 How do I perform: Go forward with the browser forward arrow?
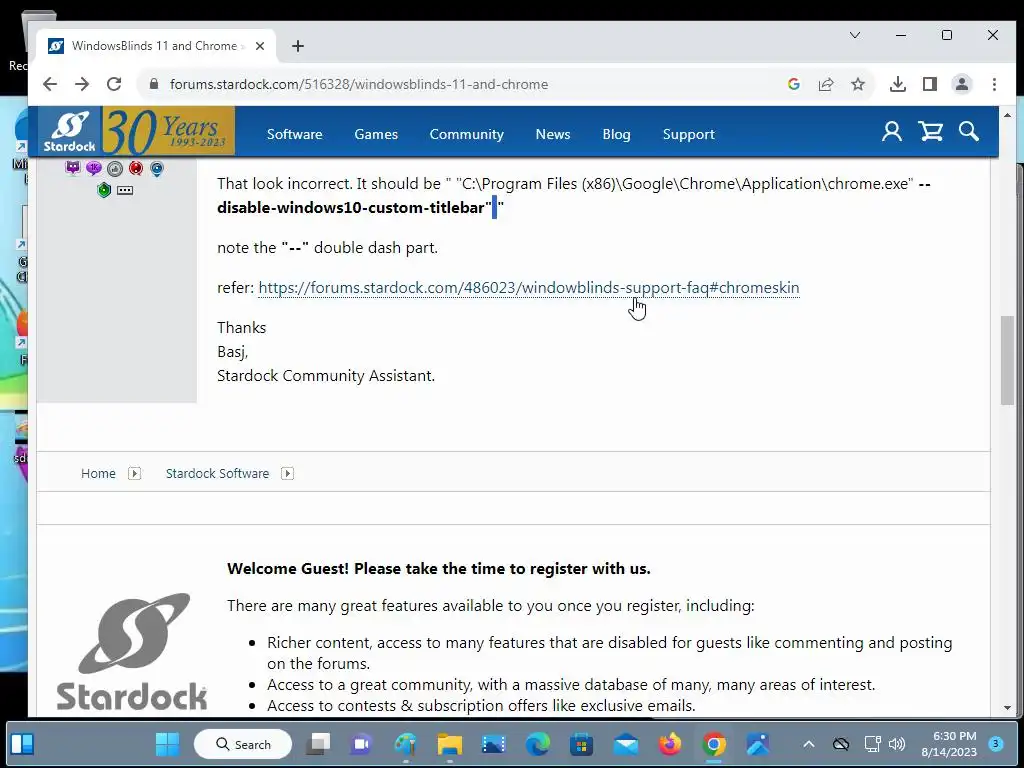click(x=82, y=84)
